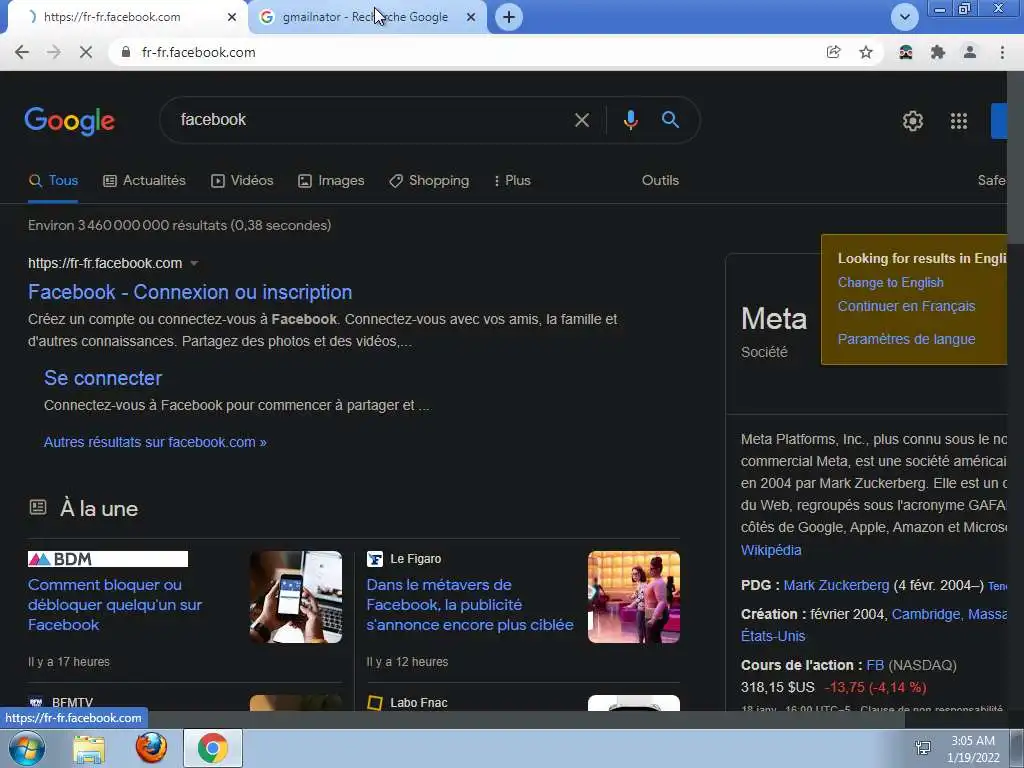This screenshot has width=1024, height=768.
Task: Select the Tous results tab
Action: pos(54,180)
